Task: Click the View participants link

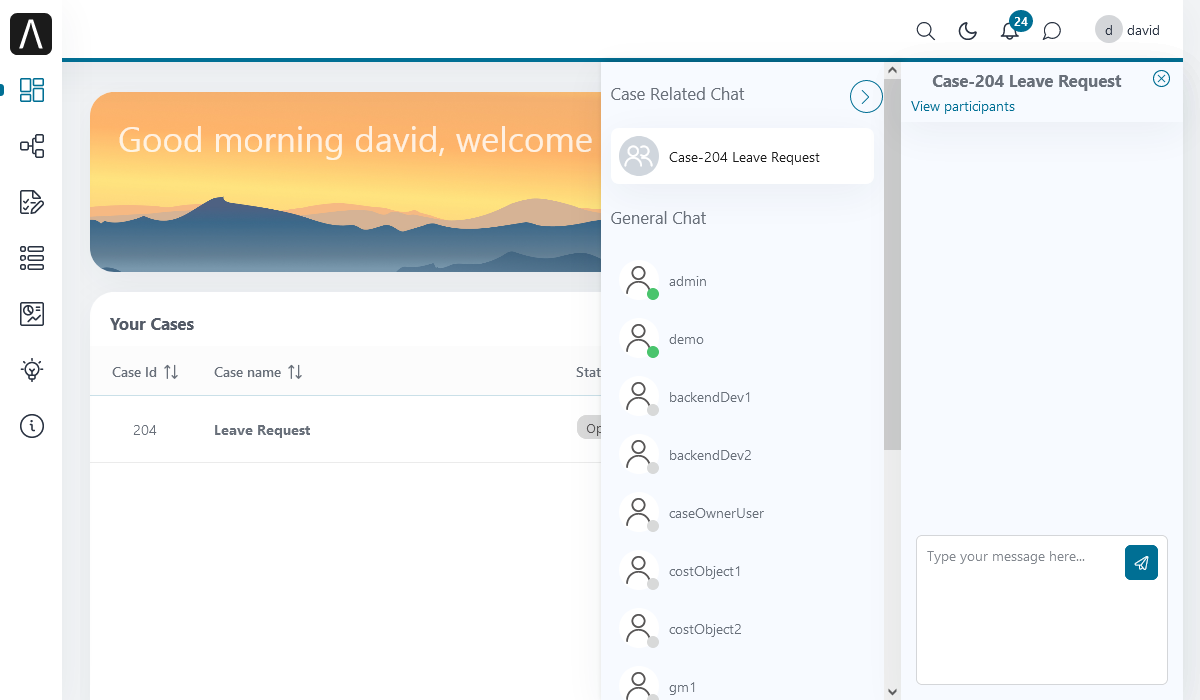Action: (962, 106)
